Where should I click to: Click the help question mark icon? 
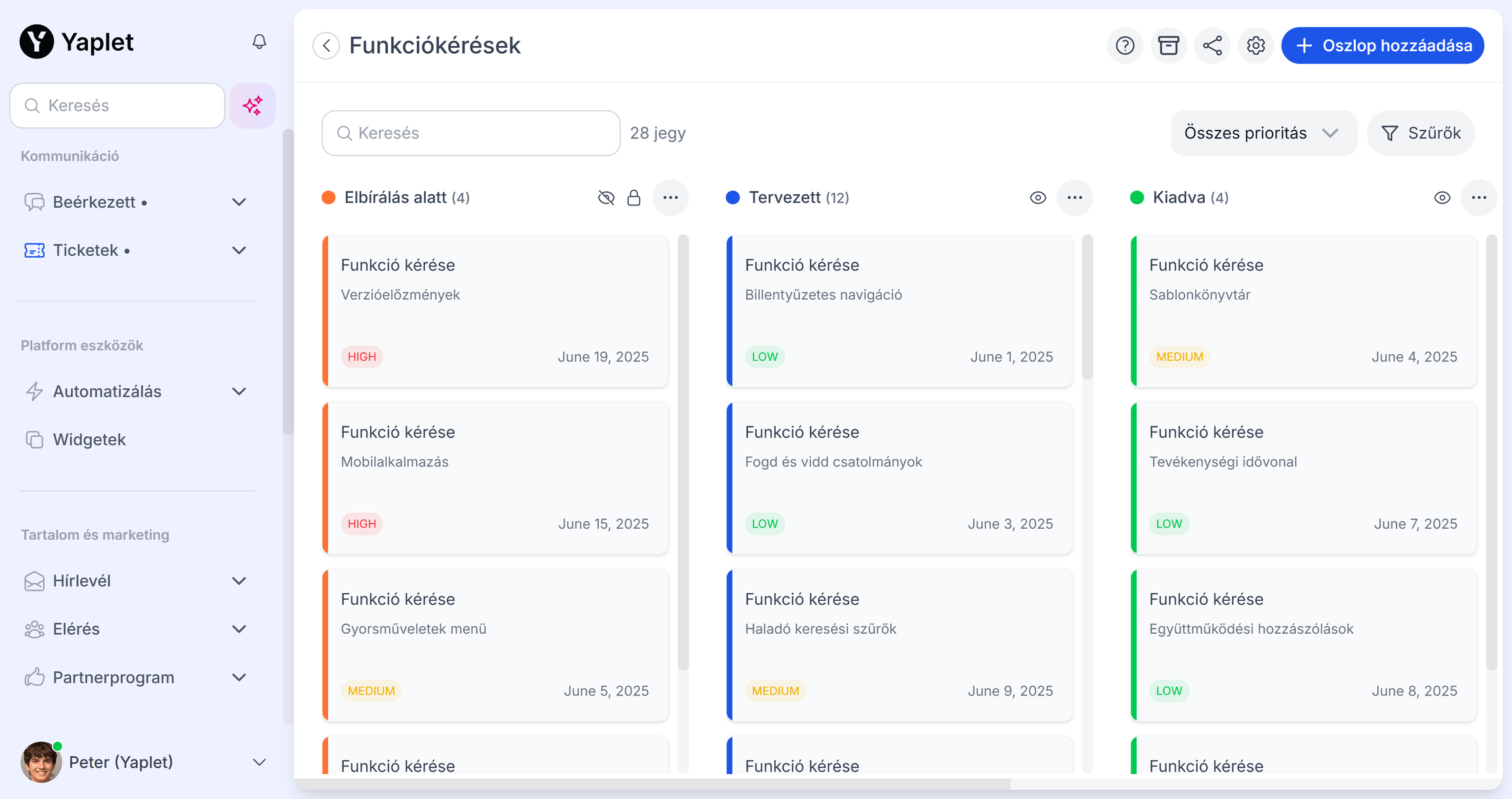[1125, 45]
